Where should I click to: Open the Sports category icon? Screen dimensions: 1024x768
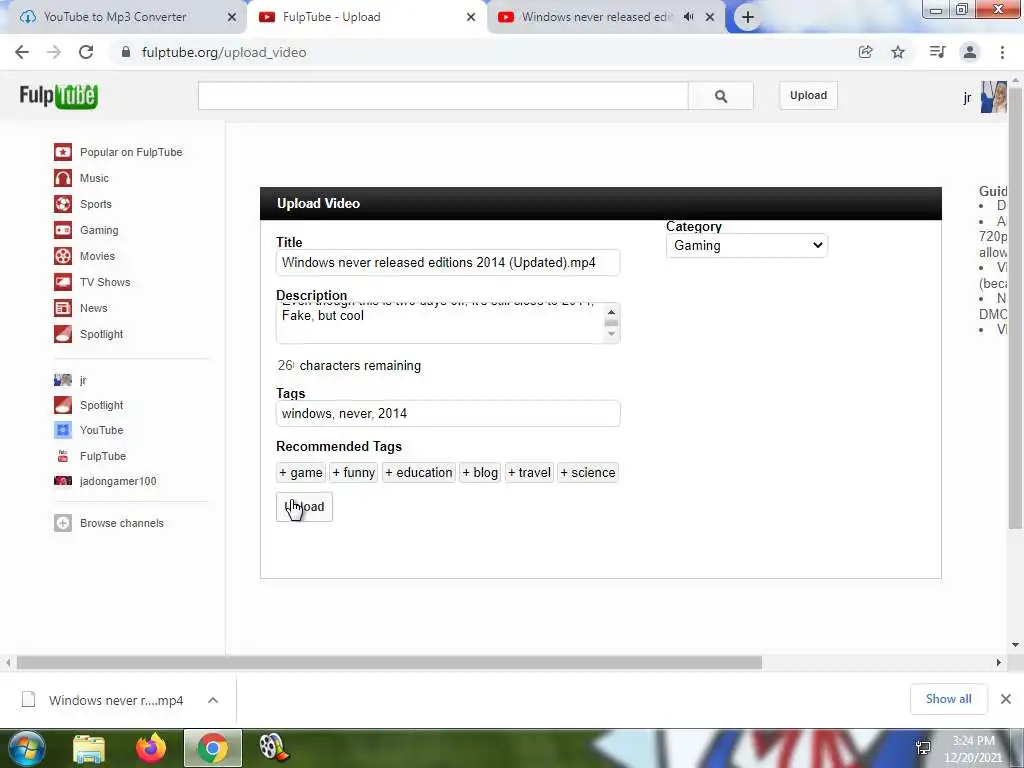point(63,204)
